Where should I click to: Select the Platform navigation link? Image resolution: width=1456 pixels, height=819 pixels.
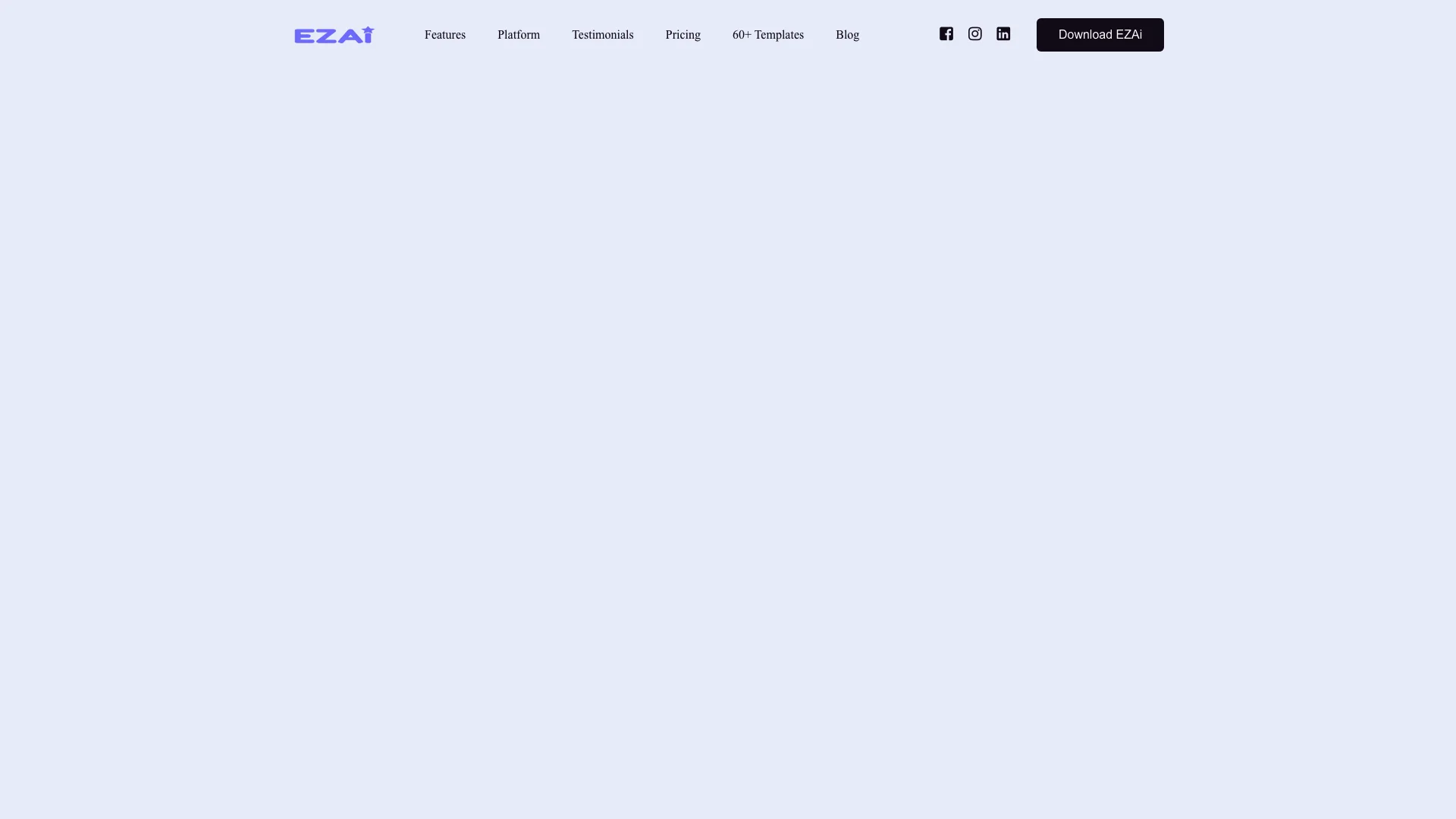(518, 34)
